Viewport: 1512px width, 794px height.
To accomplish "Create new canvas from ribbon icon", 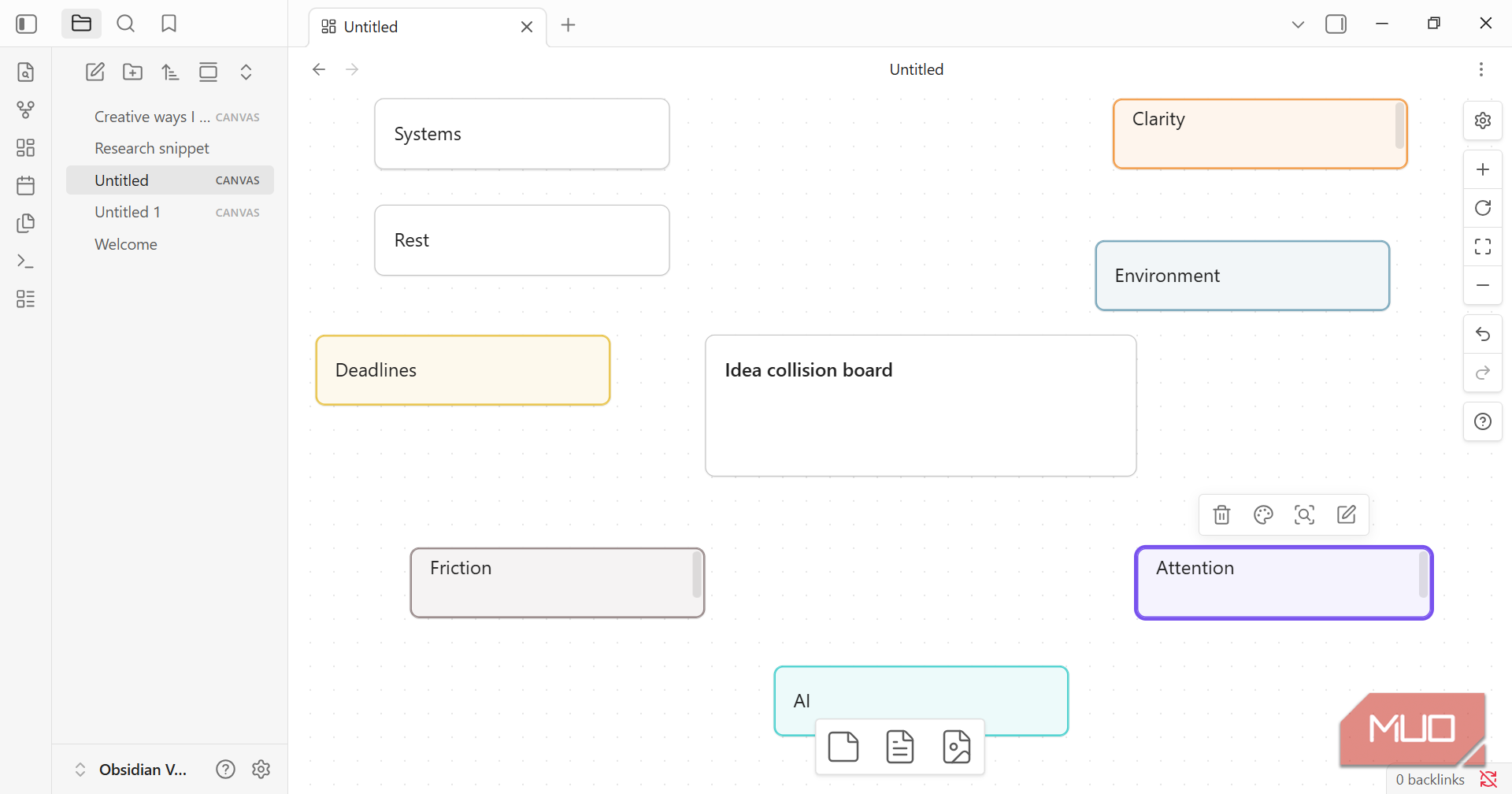I will [x=26, y=148].
